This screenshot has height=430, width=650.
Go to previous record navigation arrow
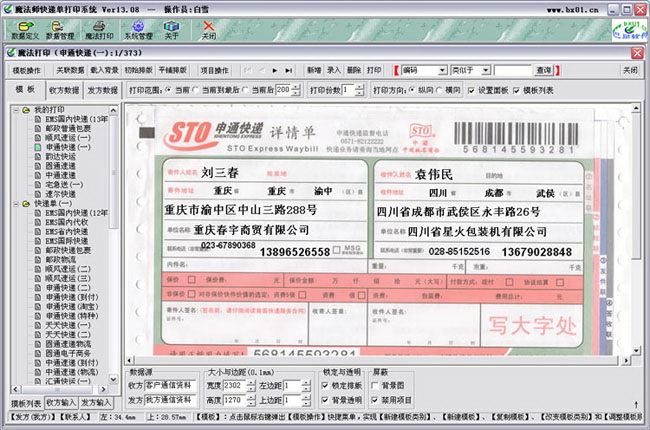pos(261,70)
